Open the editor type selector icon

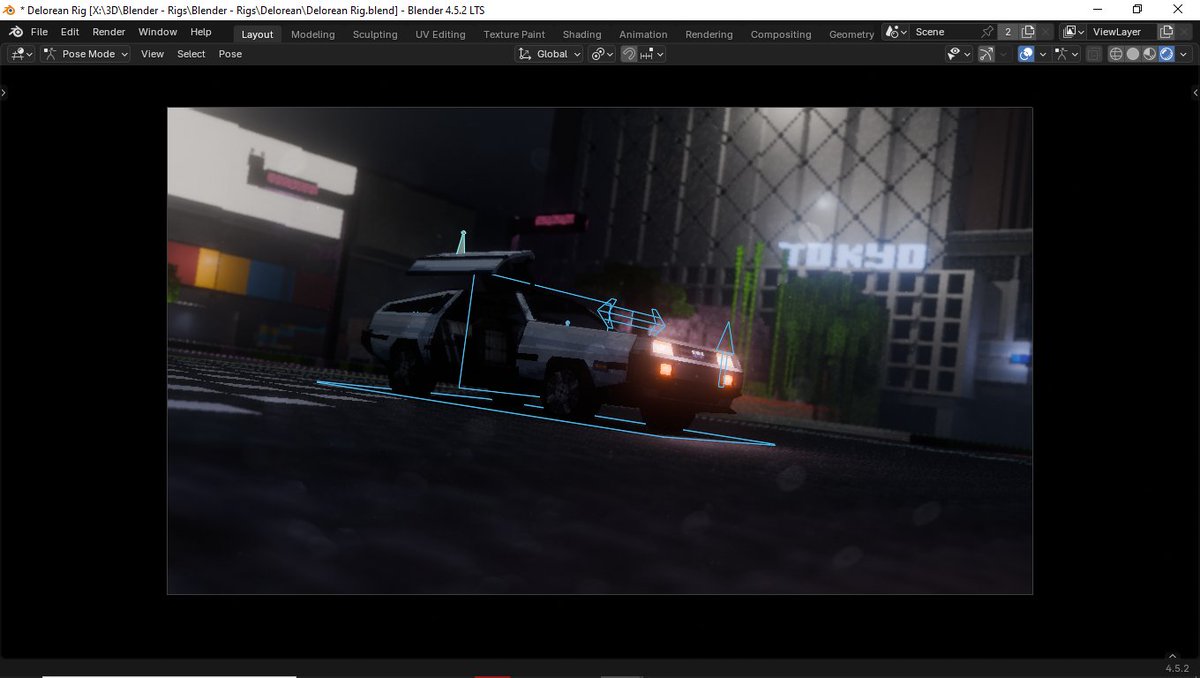point(20,54)
